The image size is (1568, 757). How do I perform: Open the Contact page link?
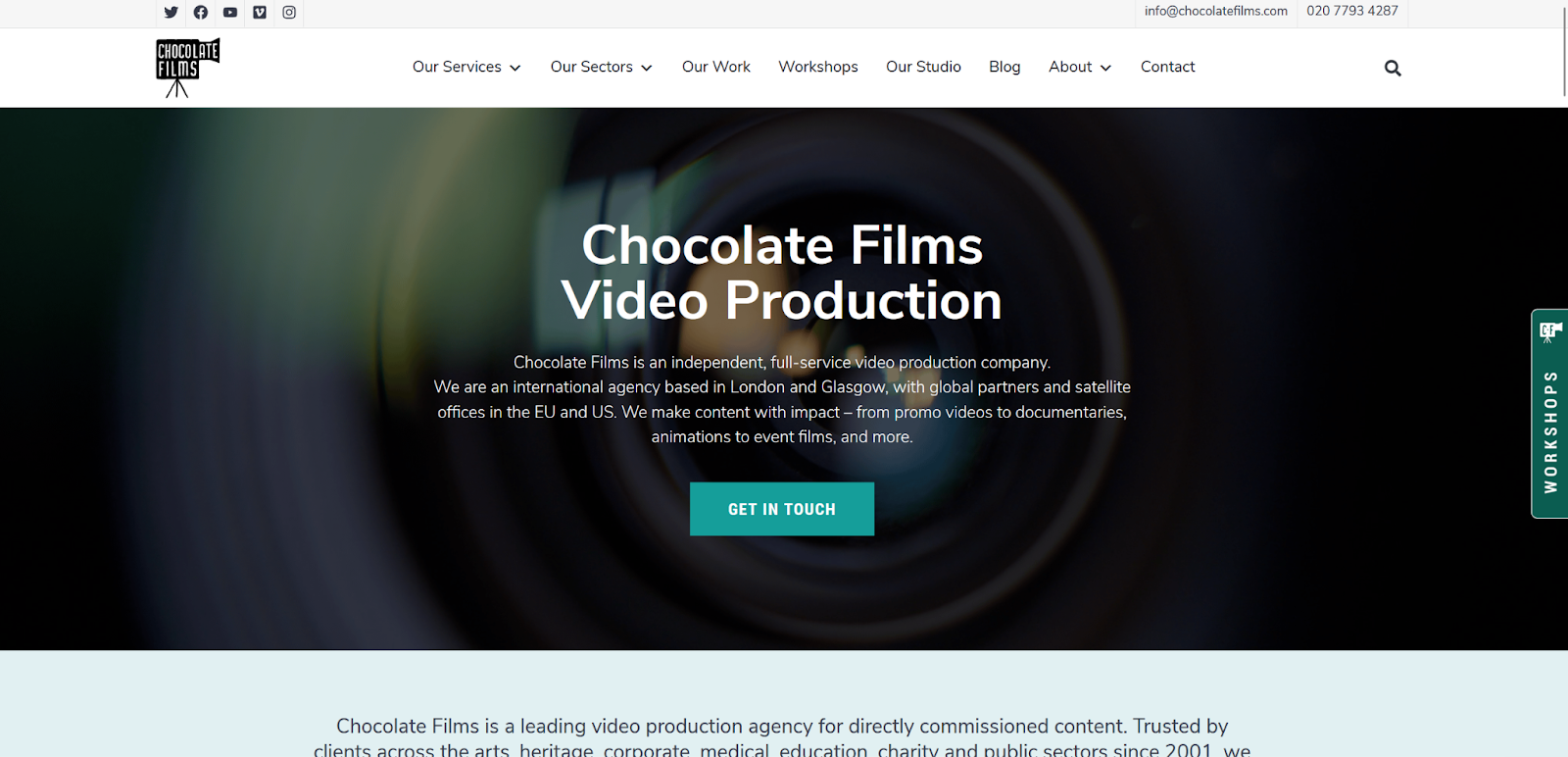click(1167, 67)
